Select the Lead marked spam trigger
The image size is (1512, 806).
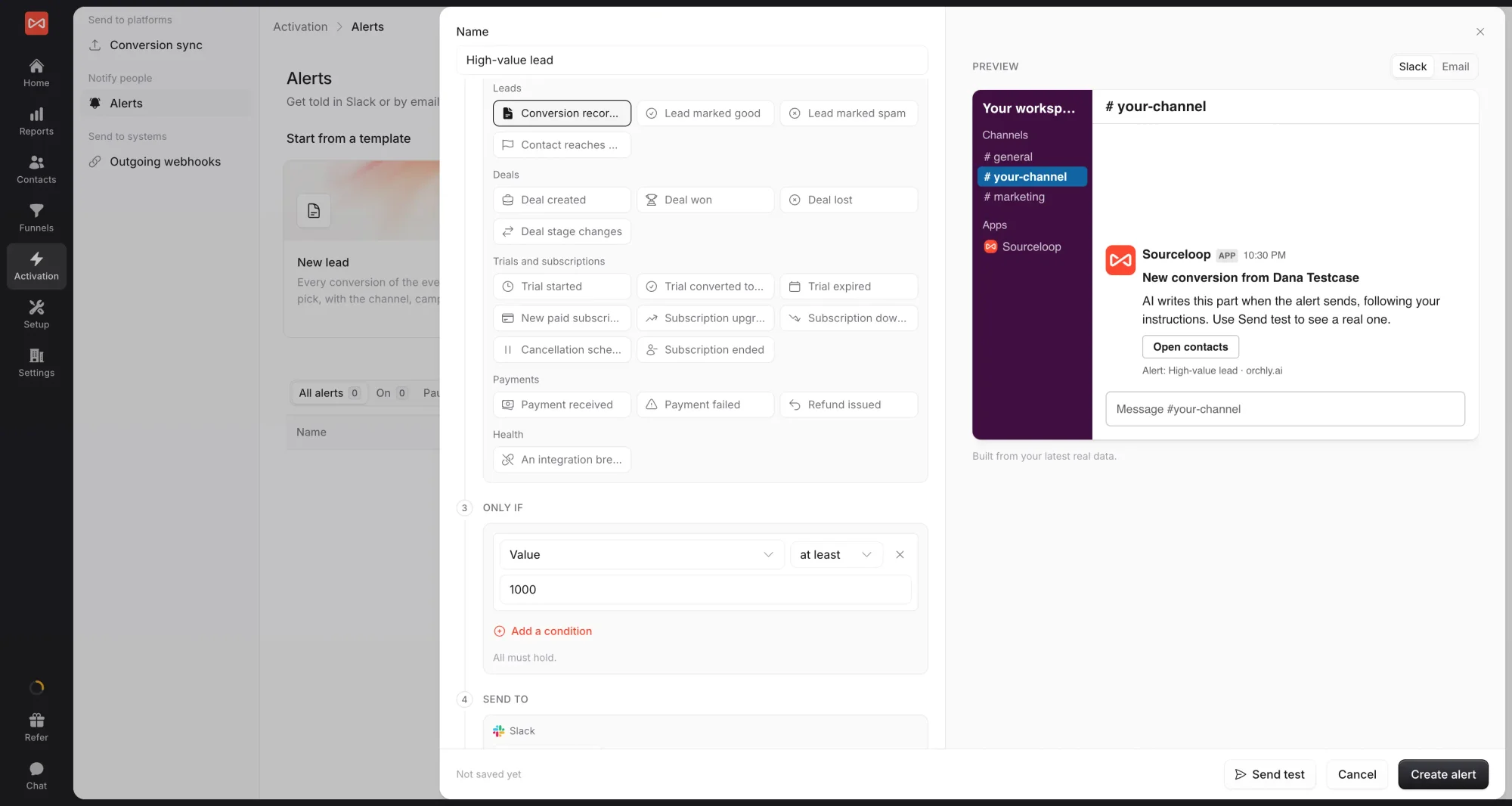848,113
